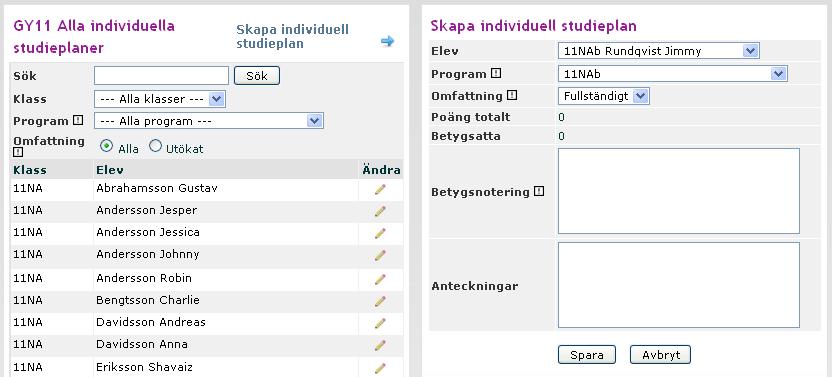Click the Avbryt button

661,355
